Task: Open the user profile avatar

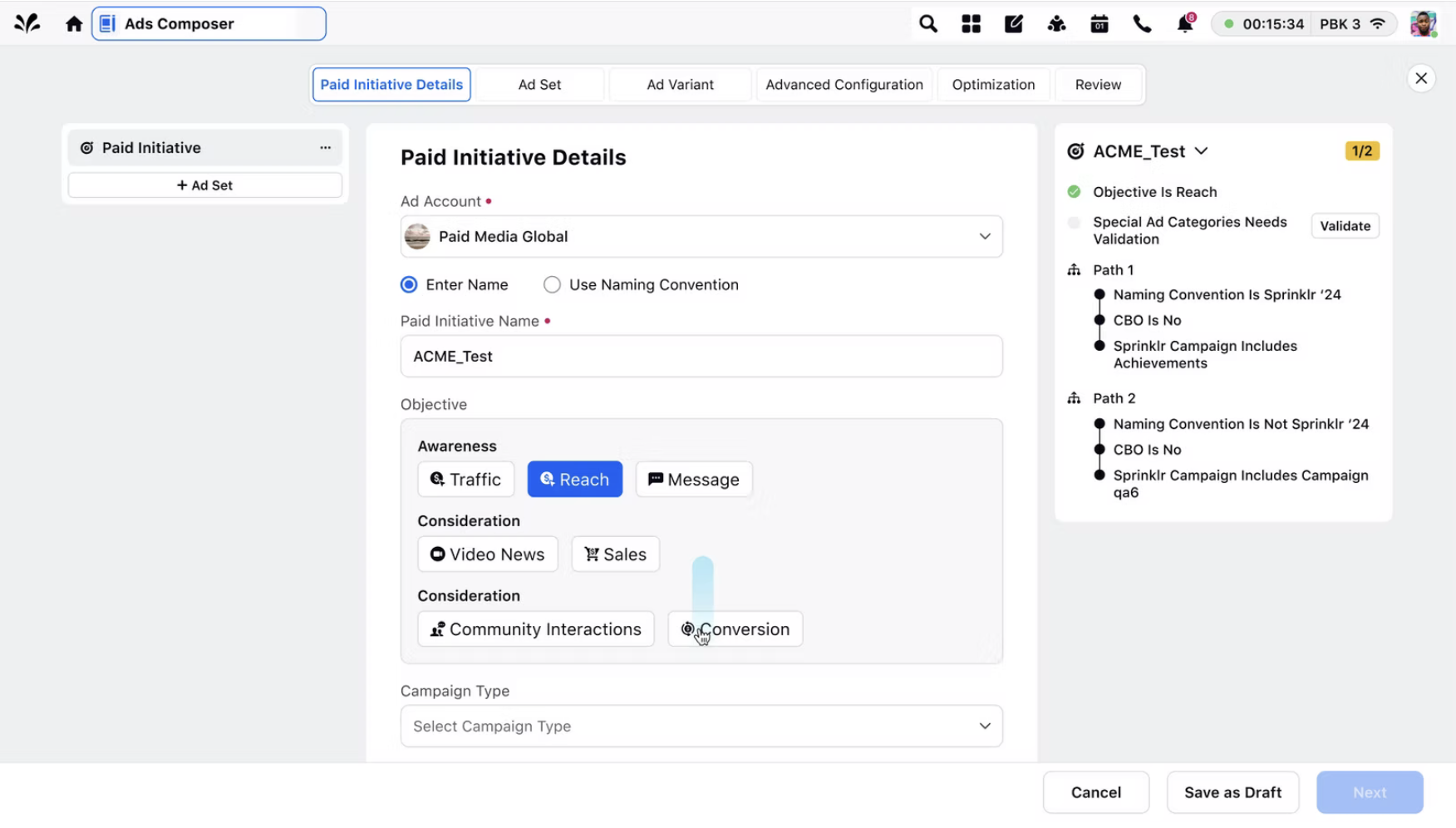Action: pos(1424,23)
